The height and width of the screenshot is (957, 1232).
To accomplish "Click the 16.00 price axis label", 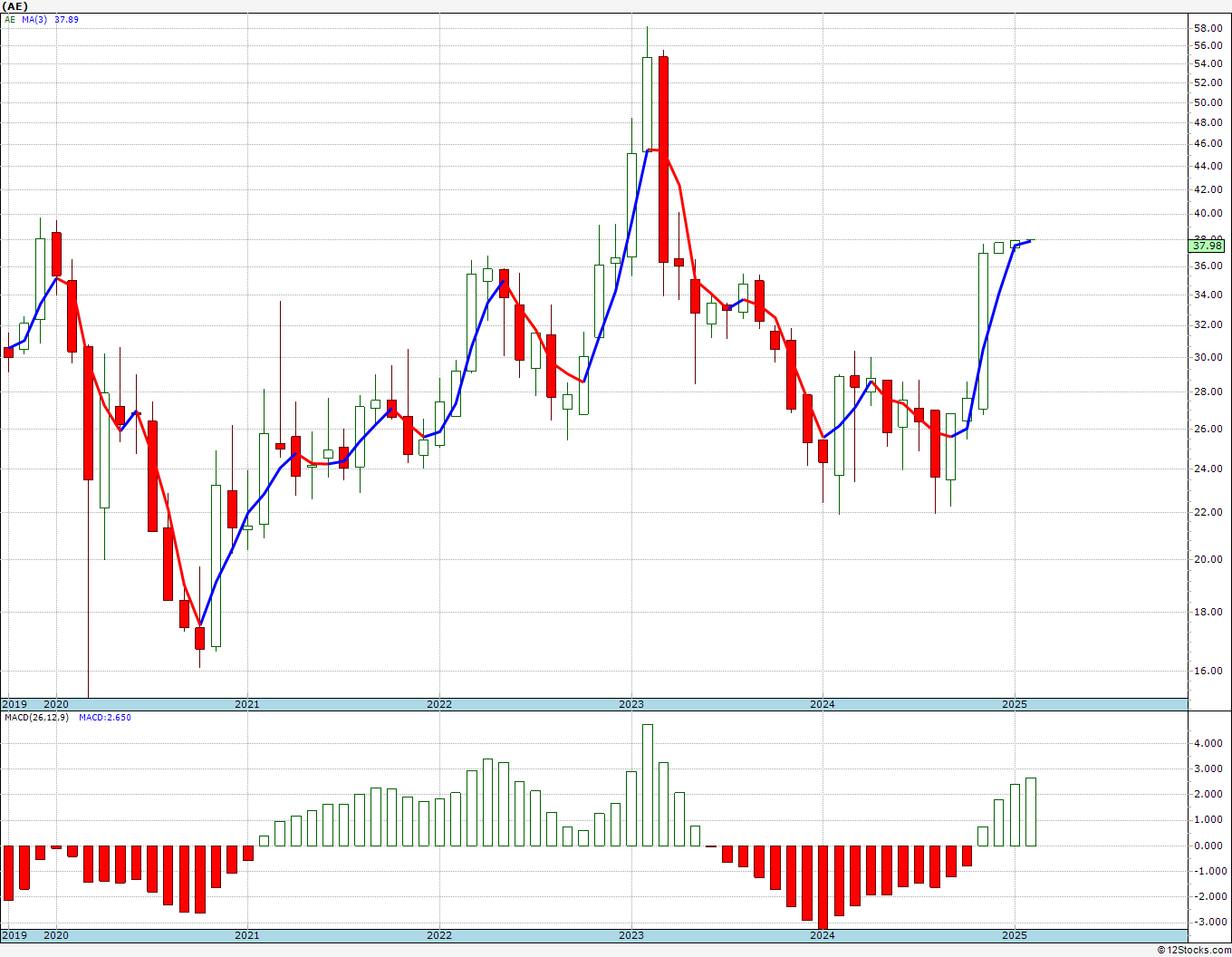I will 1208,671.
